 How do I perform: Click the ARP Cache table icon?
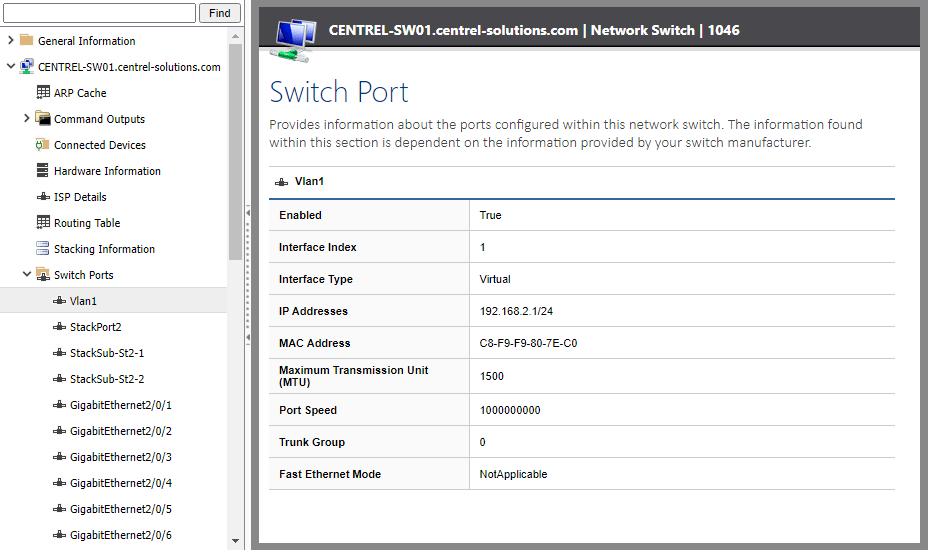[x=43, y=92]
